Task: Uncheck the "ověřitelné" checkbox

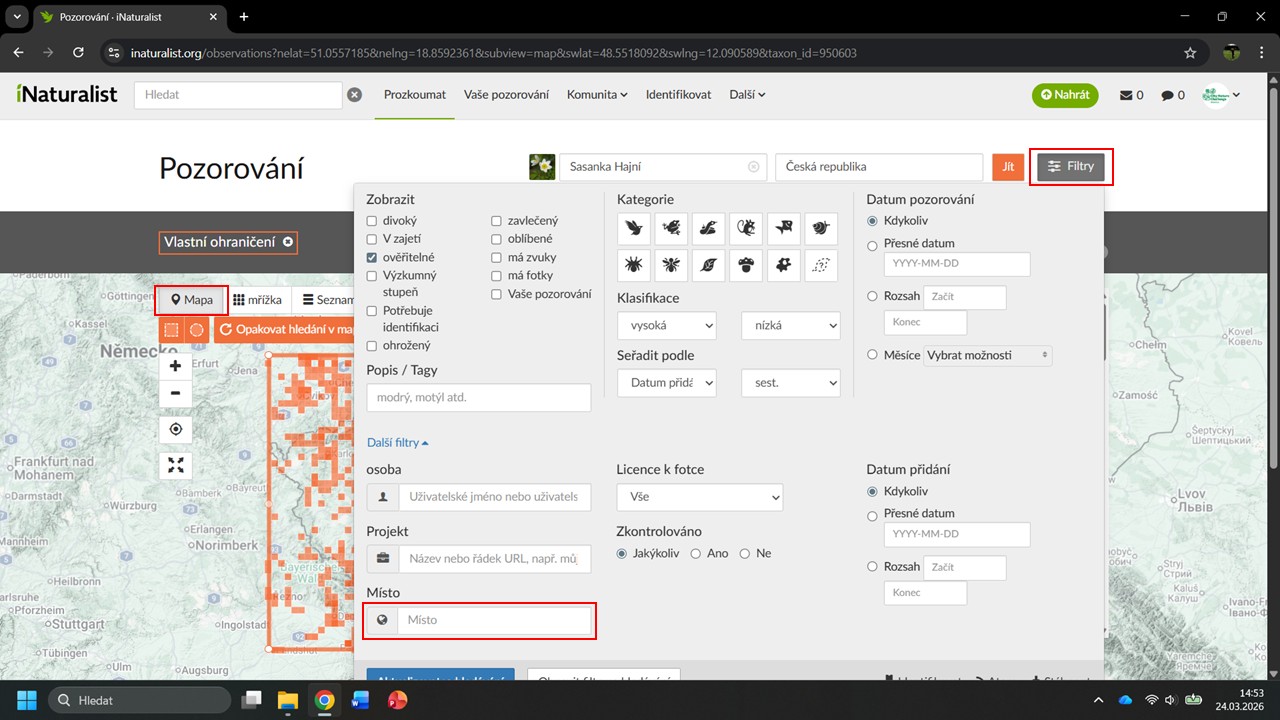Action: point(372,257)
